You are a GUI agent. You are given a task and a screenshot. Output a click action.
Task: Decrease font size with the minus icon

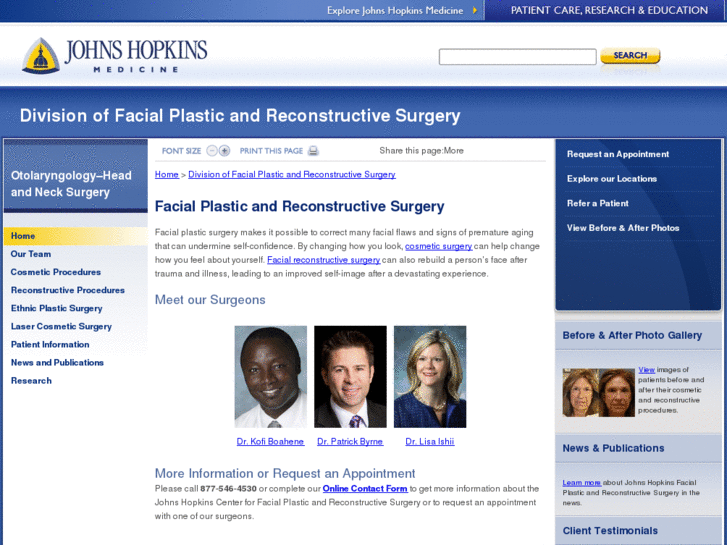pos(212,151)
